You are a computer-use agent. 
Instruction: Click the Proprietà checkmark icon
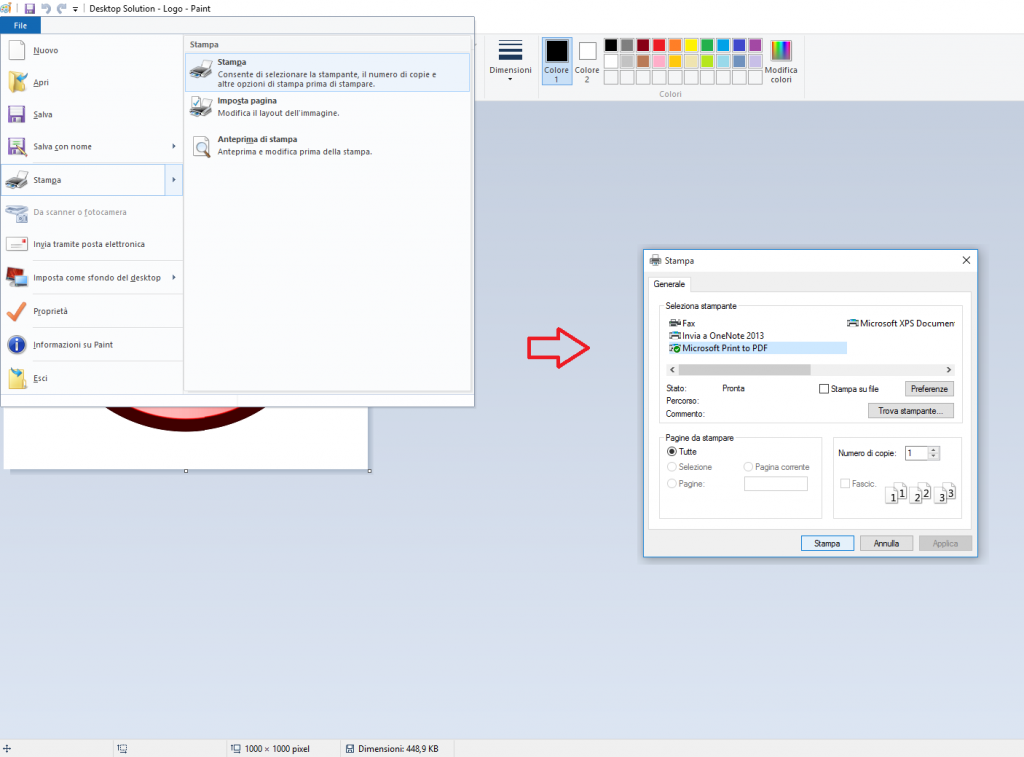[x=16, y=312]
